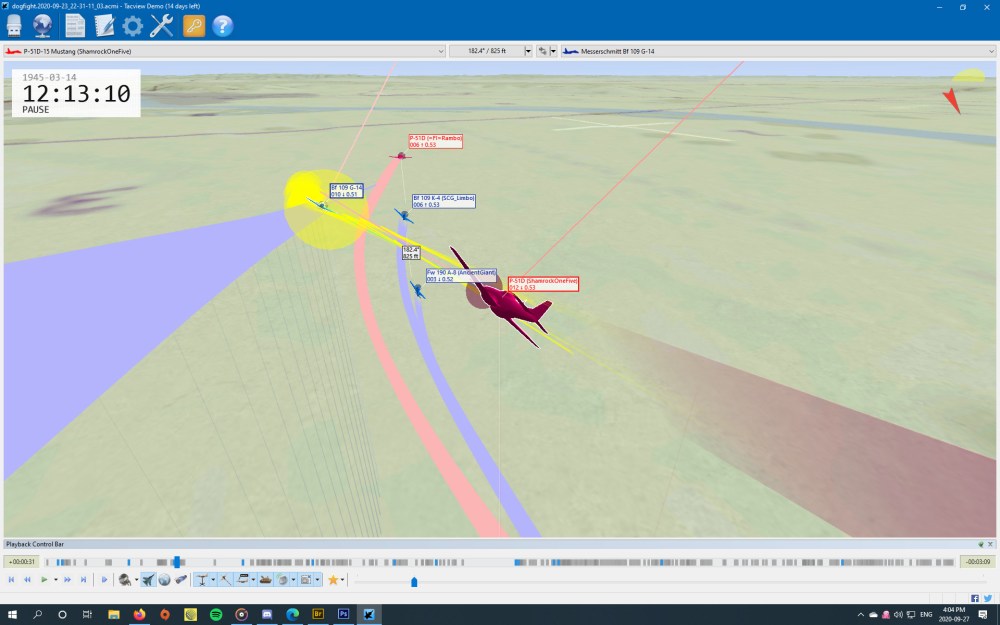
Task: Click the star bookmark icon
Action: click(333, 580)
